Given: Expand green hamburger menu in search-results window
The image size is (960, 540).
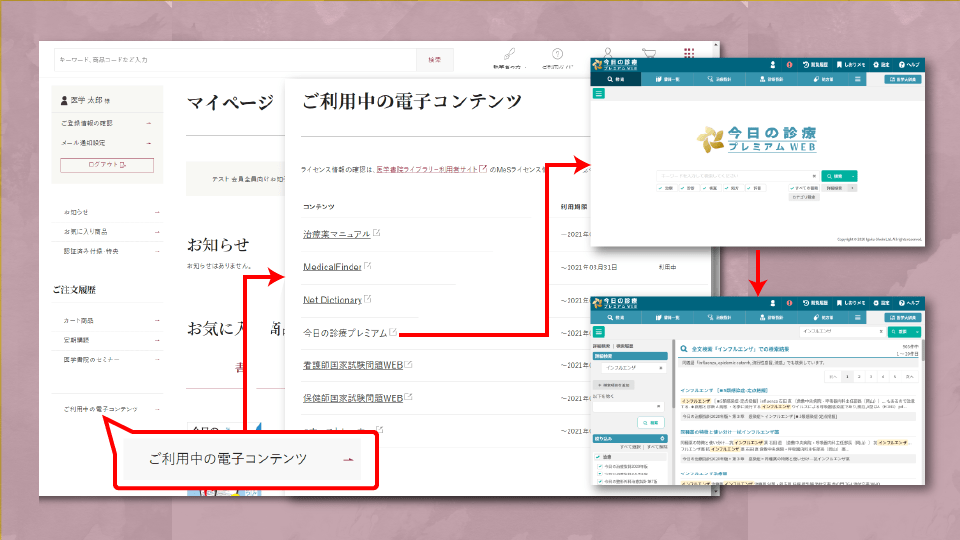Looking at the screenshot, I should pos(599,332).
